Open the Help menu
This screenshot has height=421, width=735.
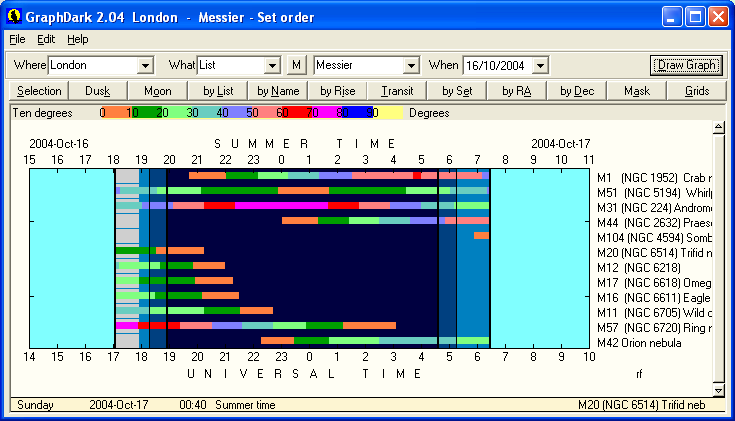pyautogui.click(x=78, y=39)
